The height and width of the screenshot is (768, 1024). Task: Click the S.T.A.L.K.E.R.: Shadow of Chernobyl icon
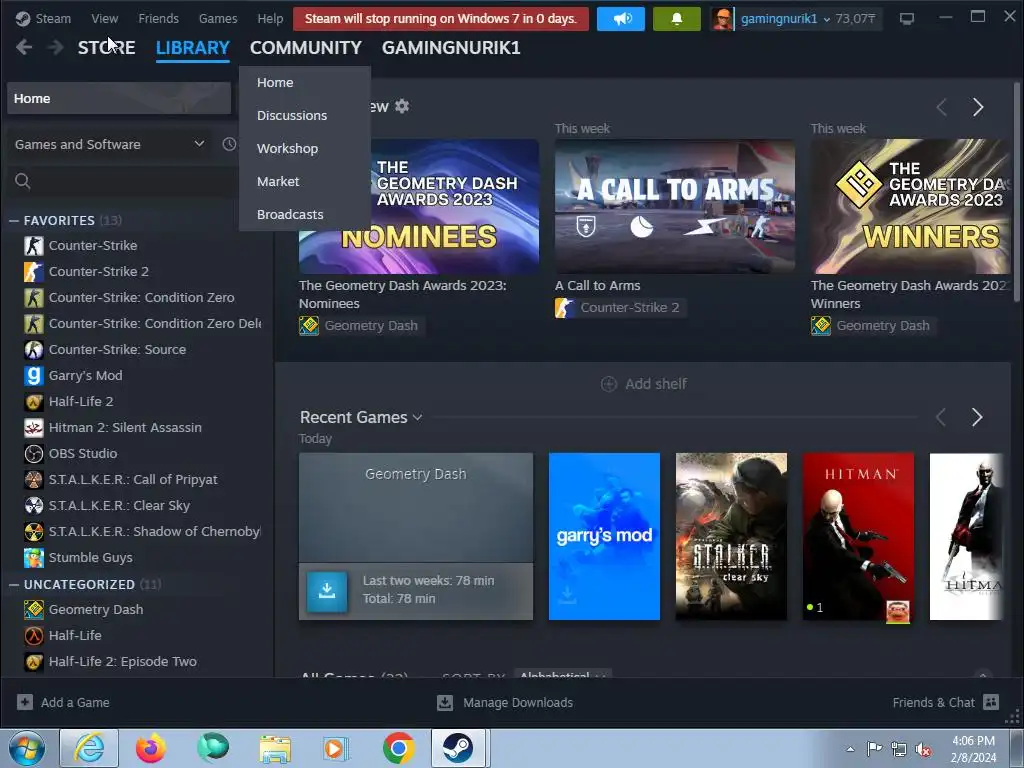coord(34,532)
